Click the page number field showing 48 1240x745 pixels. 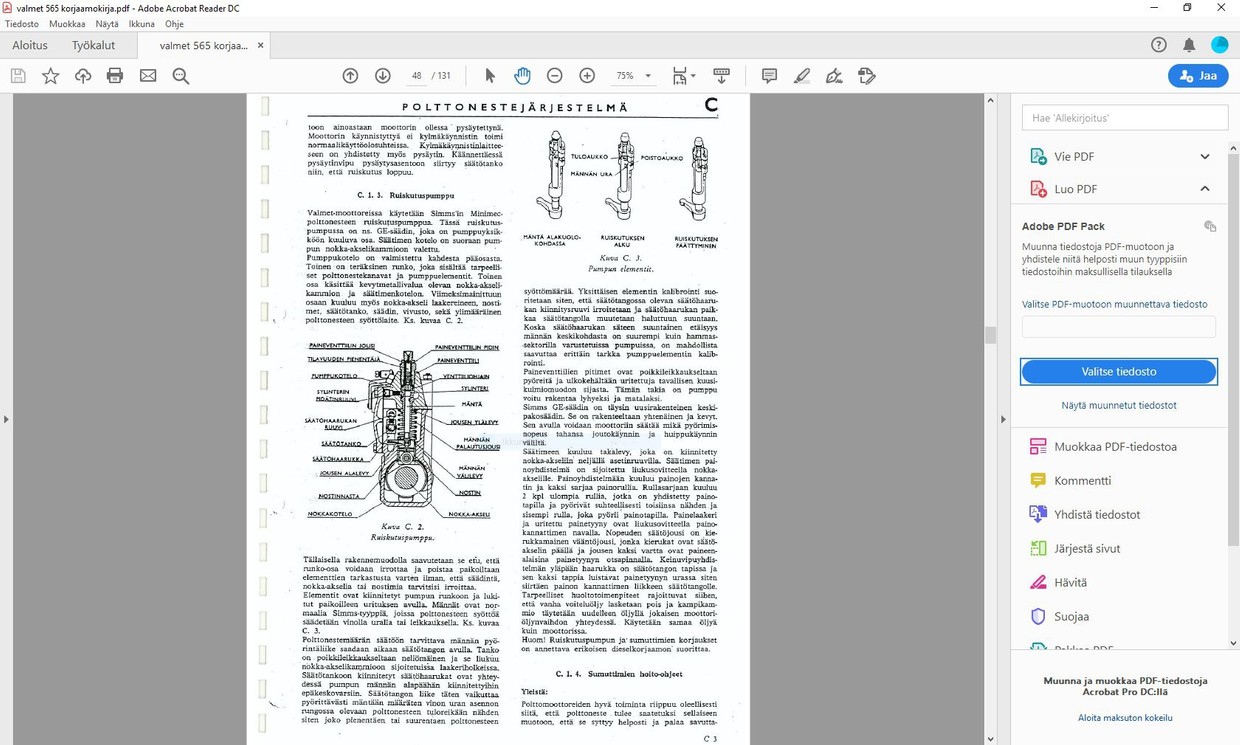tap(416, 76)
